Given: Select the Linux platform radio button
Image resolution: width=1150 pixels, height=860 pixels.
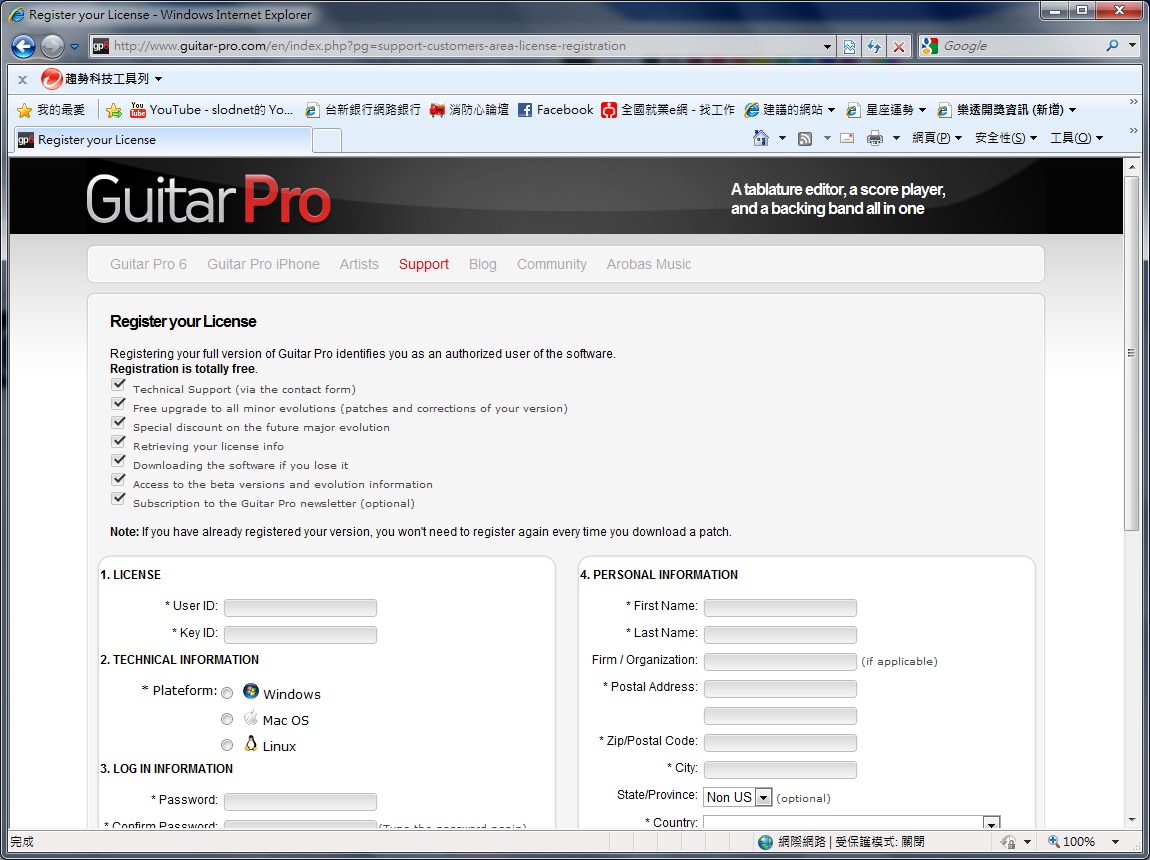Looking at the screenshot, I should [227, 745].
